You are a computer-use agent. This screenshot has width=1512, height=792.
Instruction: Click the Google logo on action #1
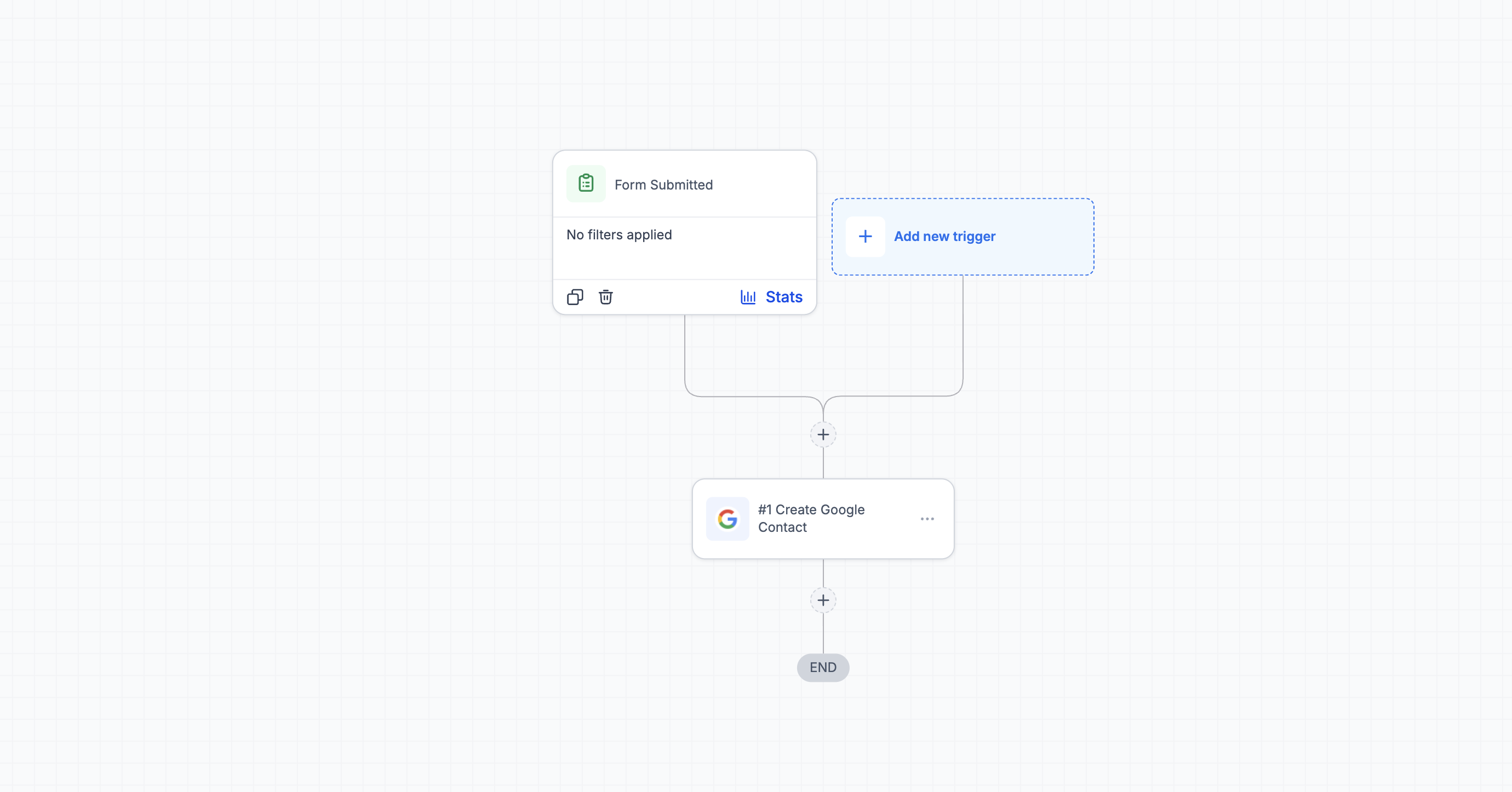point(728,519)
